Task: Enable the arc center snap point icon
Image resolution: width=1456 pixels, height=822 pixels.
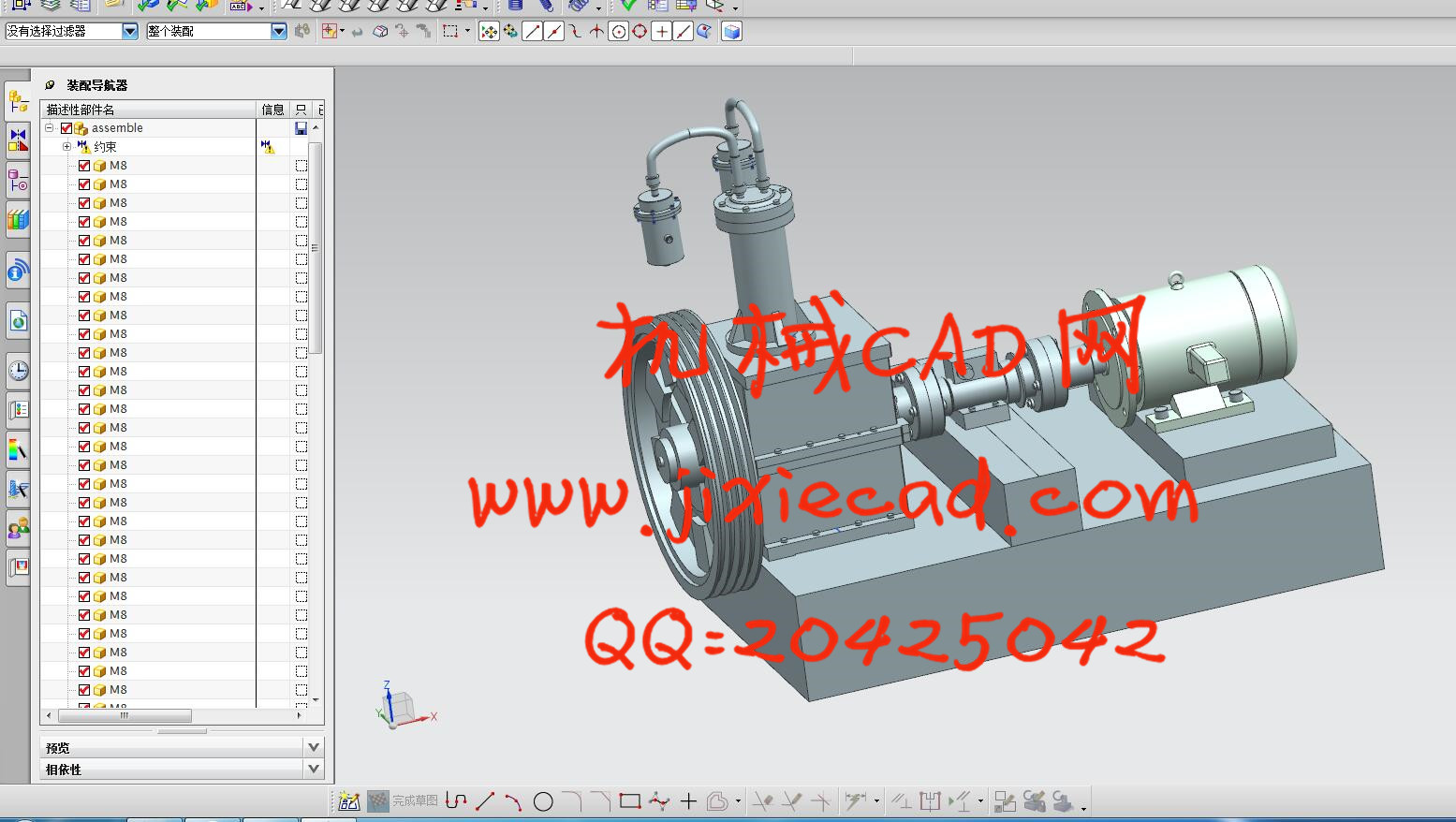Action: click(618, 32)
